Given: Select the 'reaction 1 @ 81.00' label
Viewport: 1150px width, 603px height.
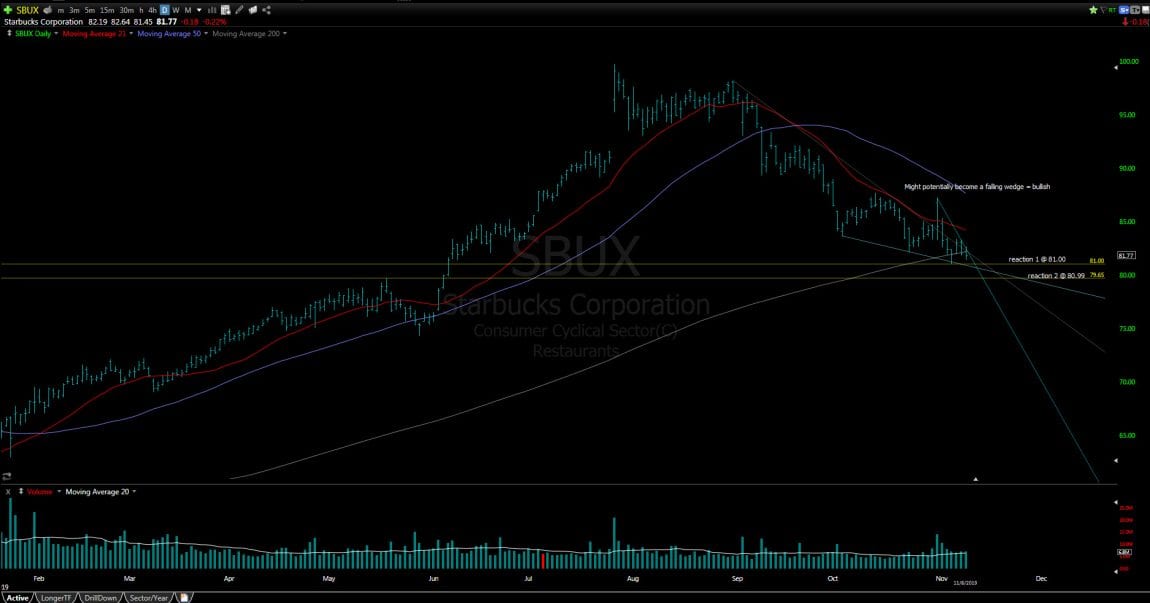Looking at the screenshot, I should [1037, 259].
